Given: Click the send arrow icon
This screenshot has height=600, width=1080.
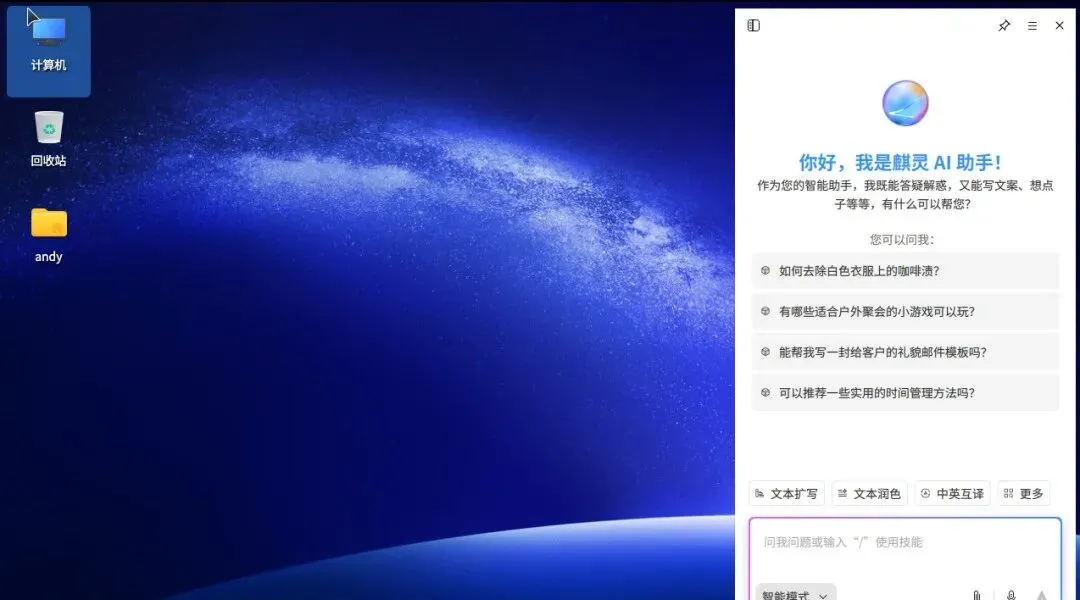Looking at the screenshot, I should click(1041, 595).
